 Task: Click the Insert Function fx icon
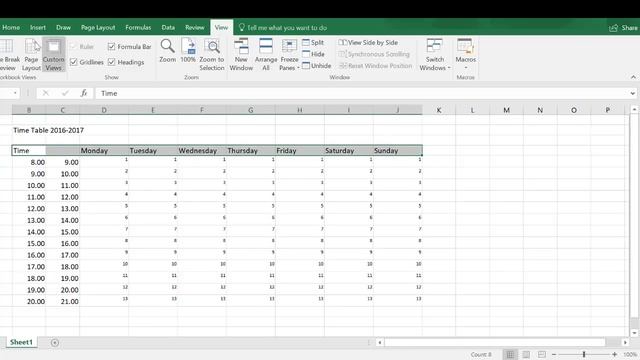[84, 93]
